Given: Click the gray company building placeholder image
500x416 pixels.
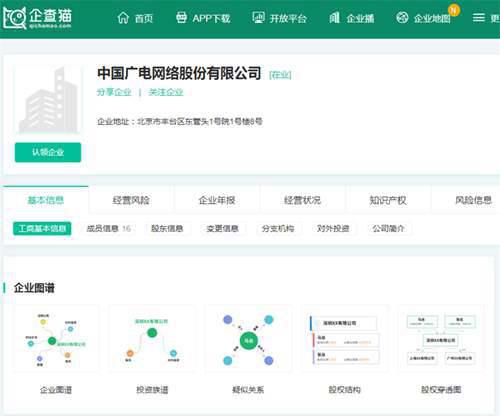Looking at the screenshot, I should pyautogui.click(x=48, y=99).
